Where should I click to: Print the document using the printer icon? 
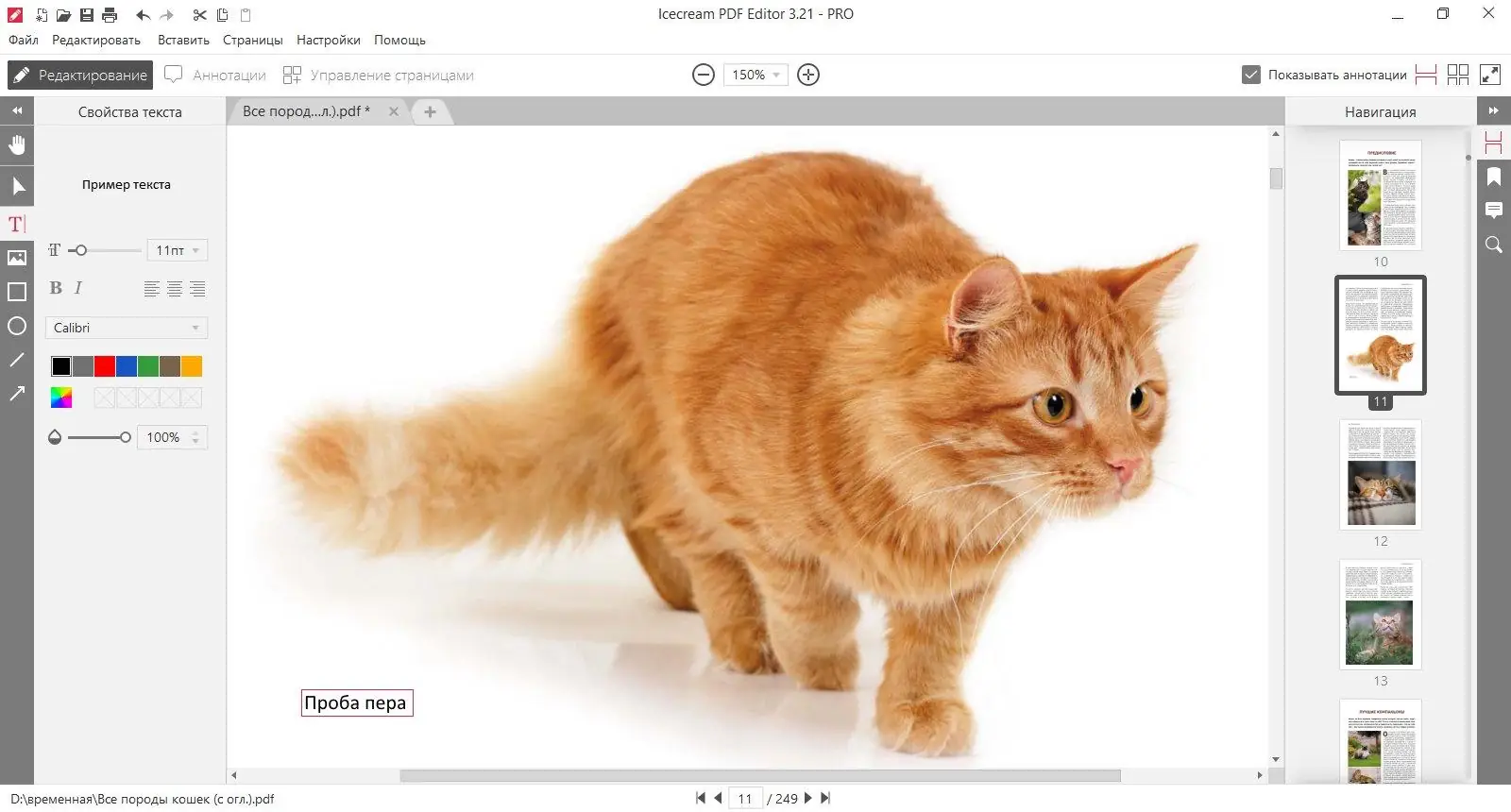(x=110, y=15)
